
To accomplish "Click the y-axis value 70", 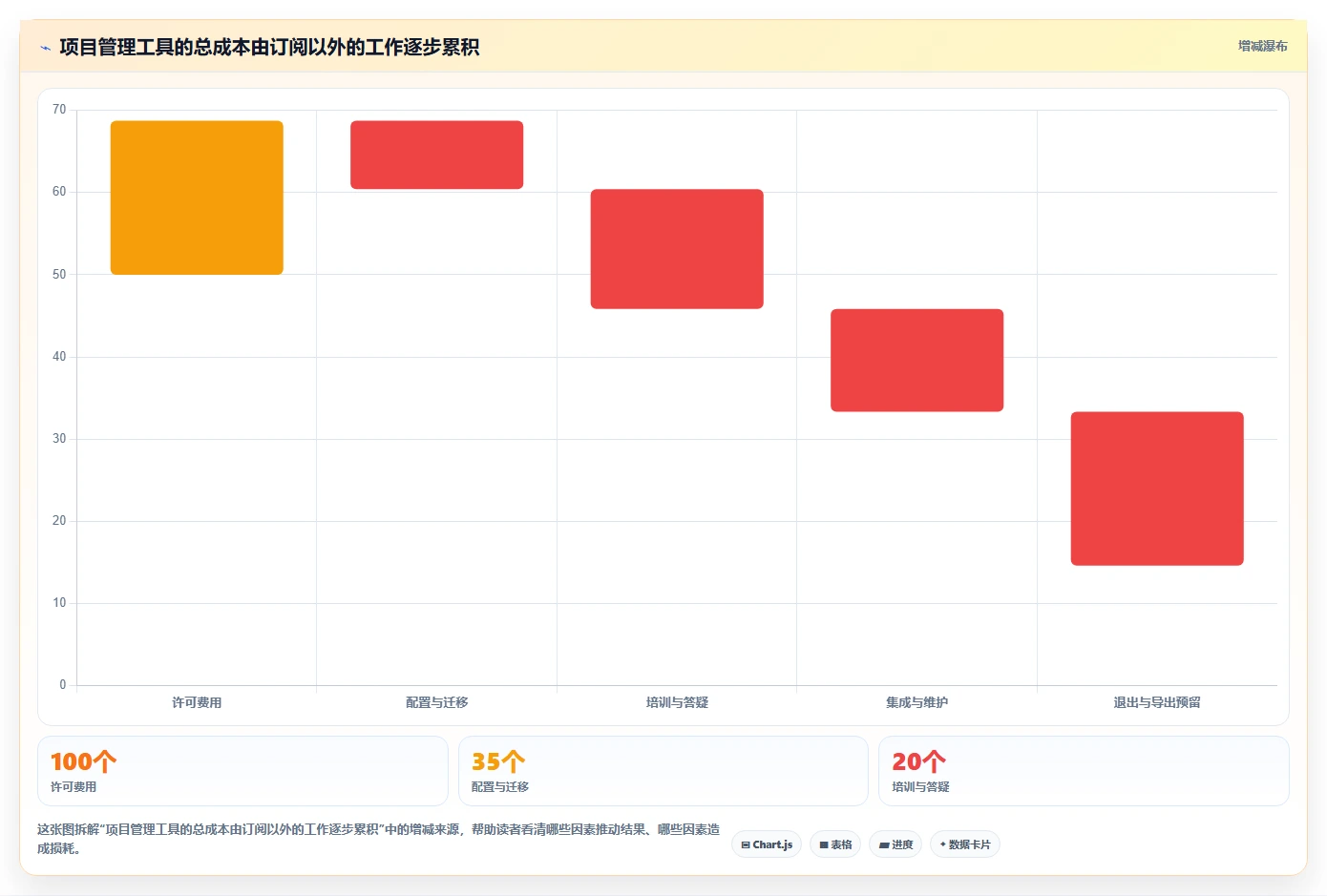I will (x=59, y=110).
